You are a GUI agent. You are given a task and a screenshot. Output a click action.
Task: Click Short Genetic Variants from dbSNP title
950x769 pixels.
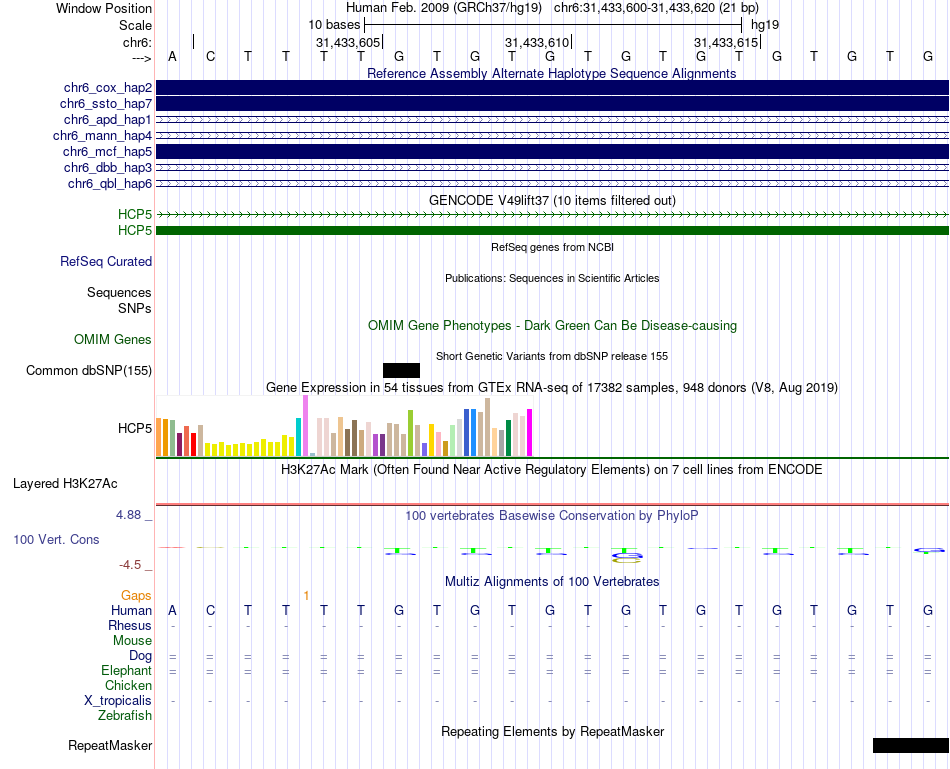point(552,356)
